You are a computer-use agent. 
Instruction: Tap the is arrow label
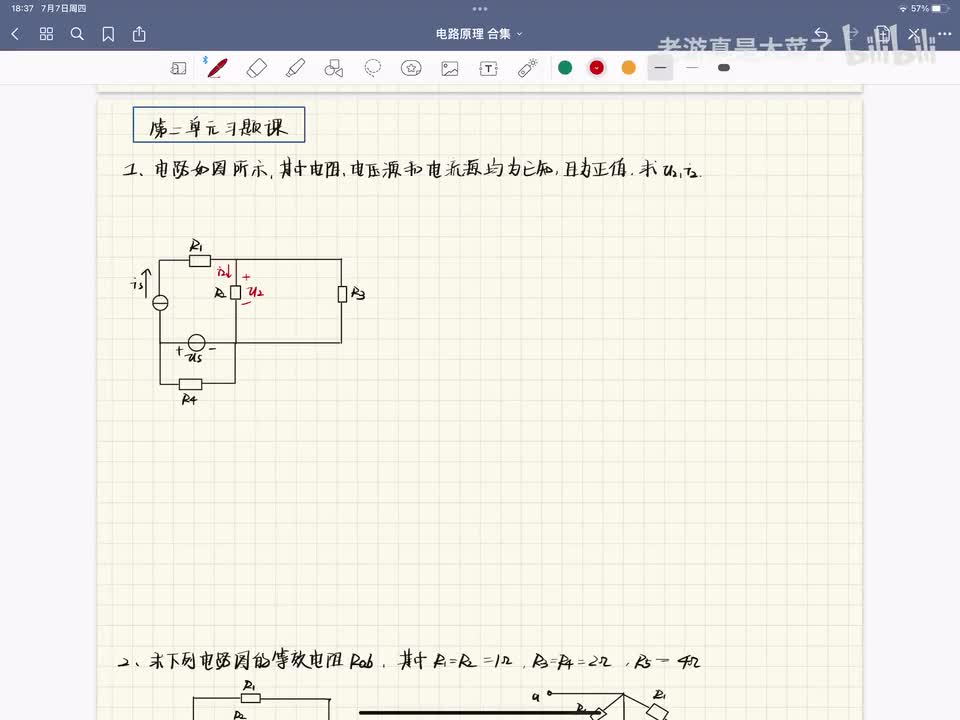[141, 283]
